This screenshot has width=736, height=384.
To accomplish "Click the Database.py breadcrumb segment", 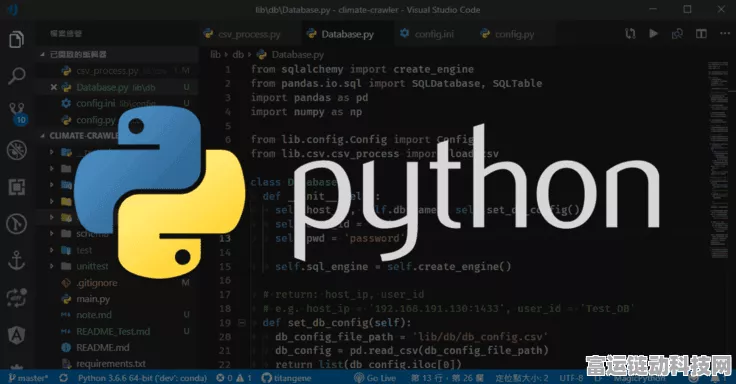I will (x=291, y=54).
